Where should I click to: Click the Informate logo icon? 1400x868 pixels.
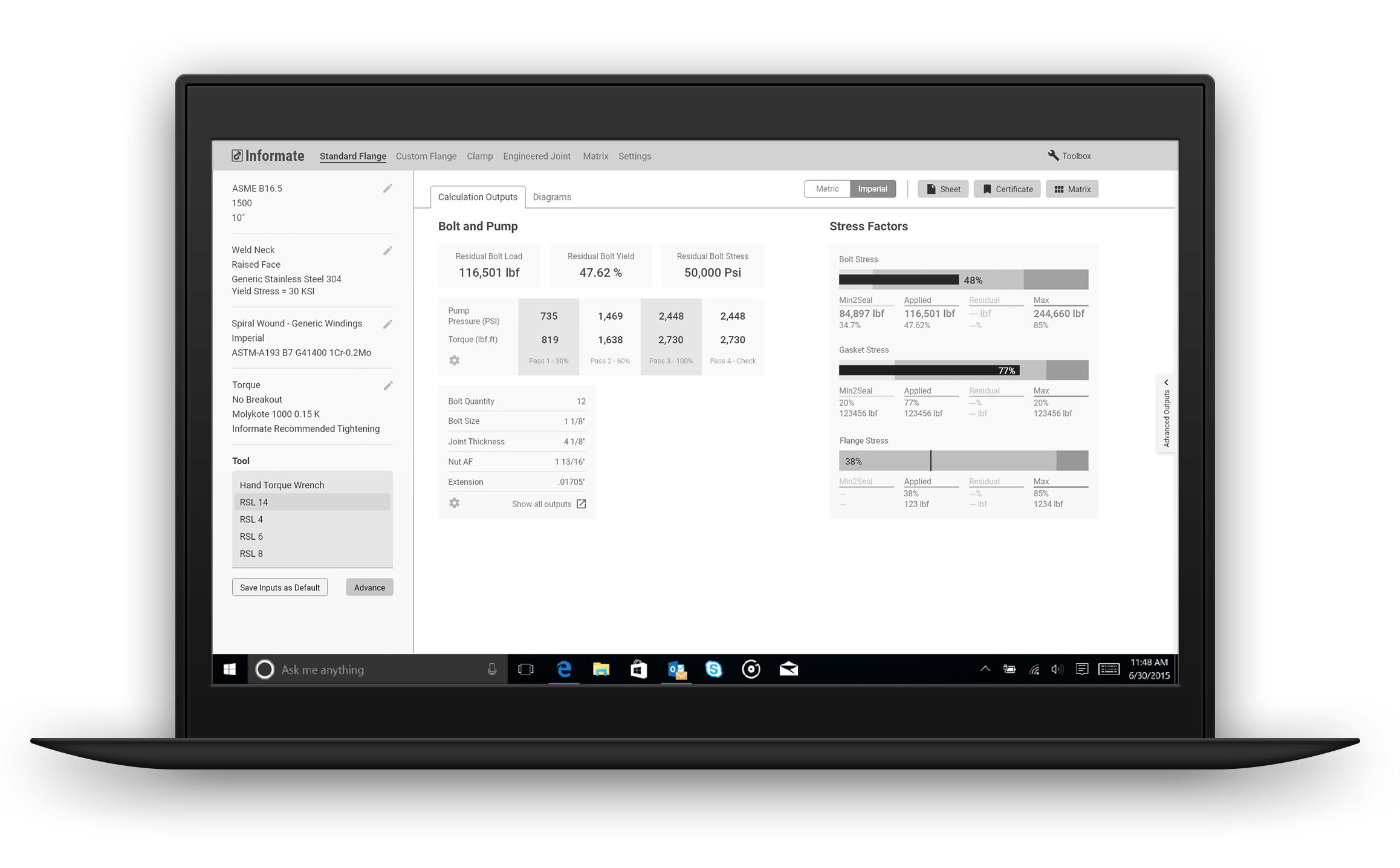click(237, 156)
